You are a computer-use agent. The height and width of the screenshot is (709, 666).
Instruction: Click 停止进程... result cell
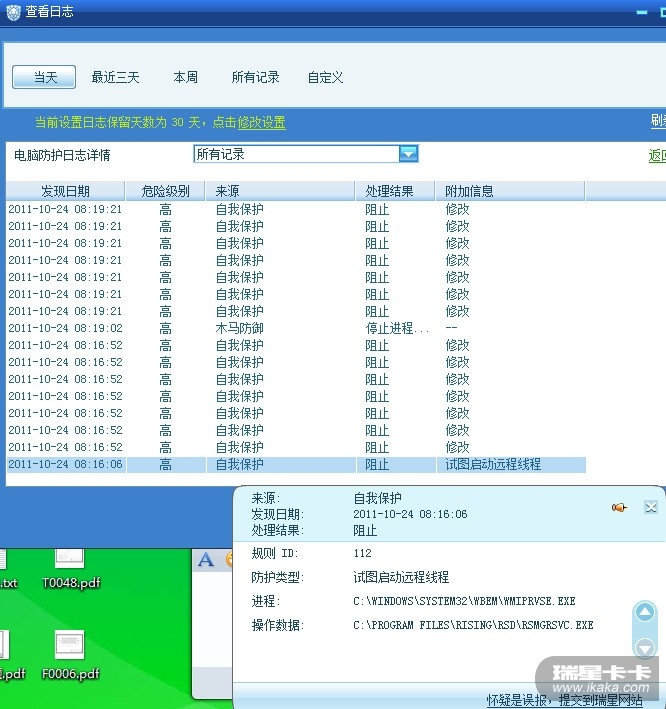pyautogui.click(x=397, y=328)
